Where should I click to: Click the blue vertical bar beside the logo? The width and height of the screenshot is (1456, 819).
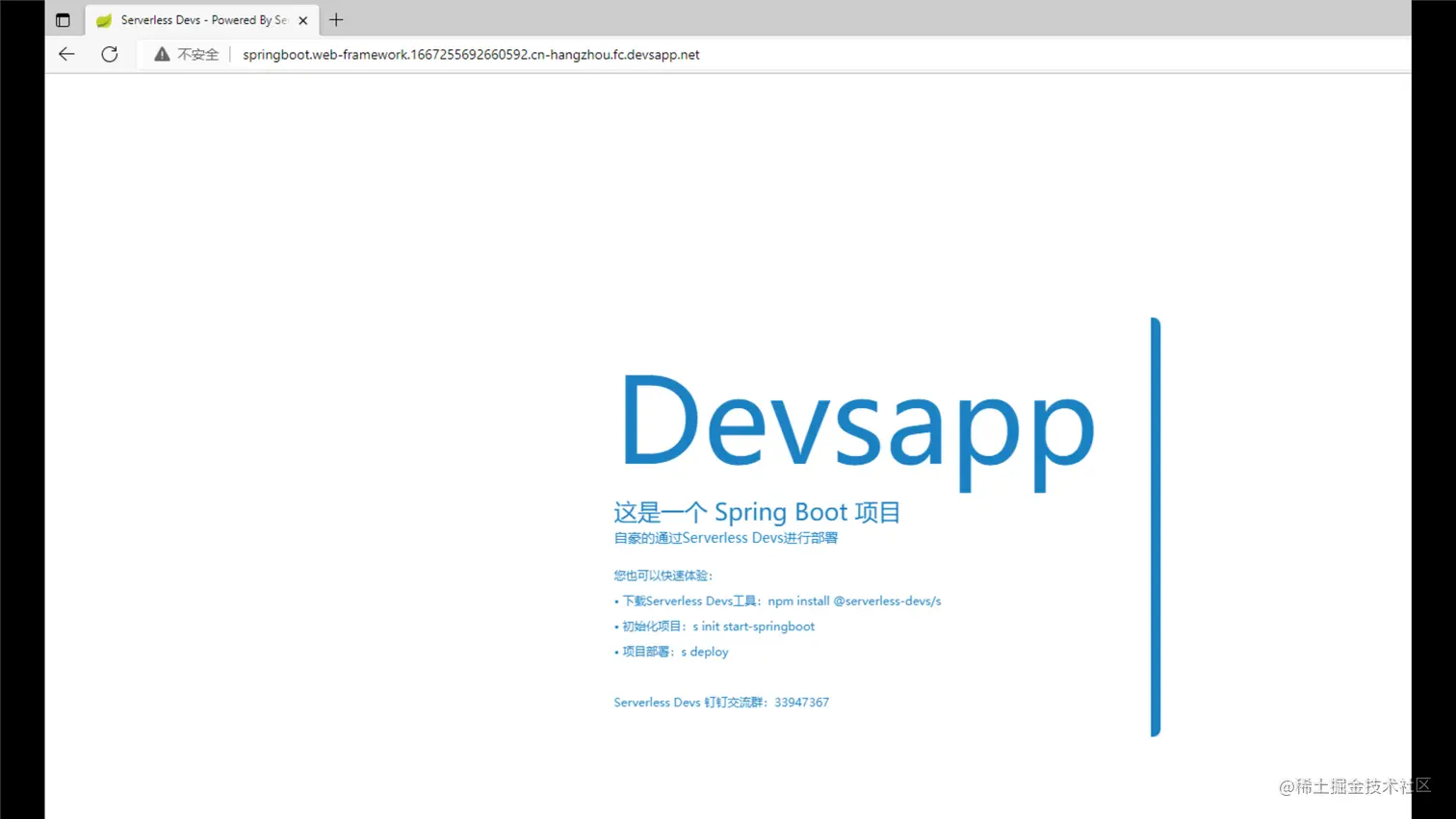tap(1155, 525)
